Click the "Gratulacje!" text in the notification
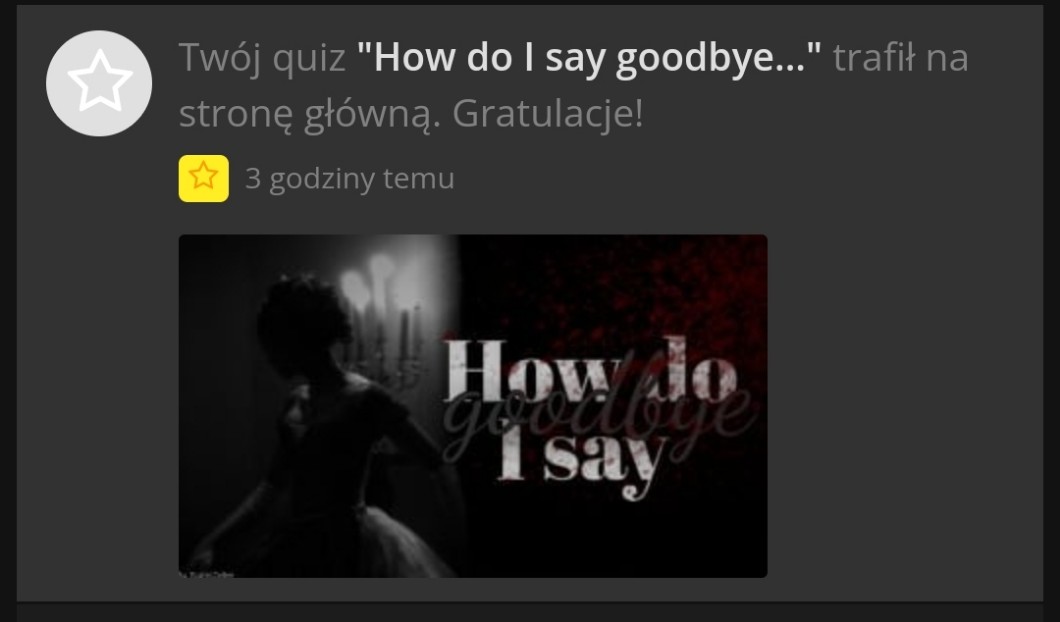 point(548,114)
